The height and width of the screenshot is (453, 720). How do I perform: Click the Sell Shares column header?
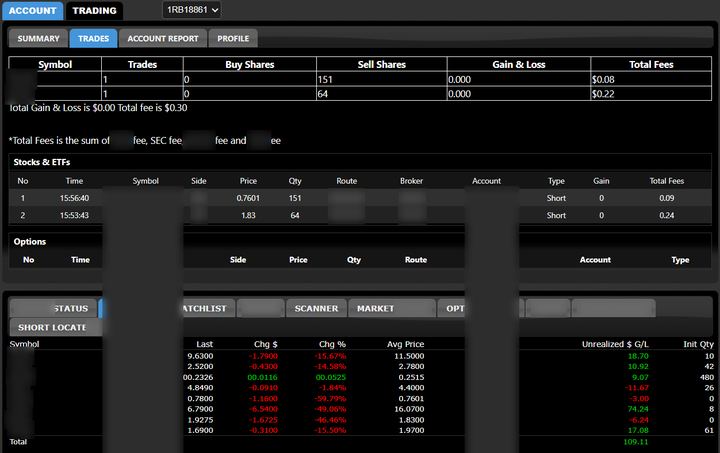[382, 64]
